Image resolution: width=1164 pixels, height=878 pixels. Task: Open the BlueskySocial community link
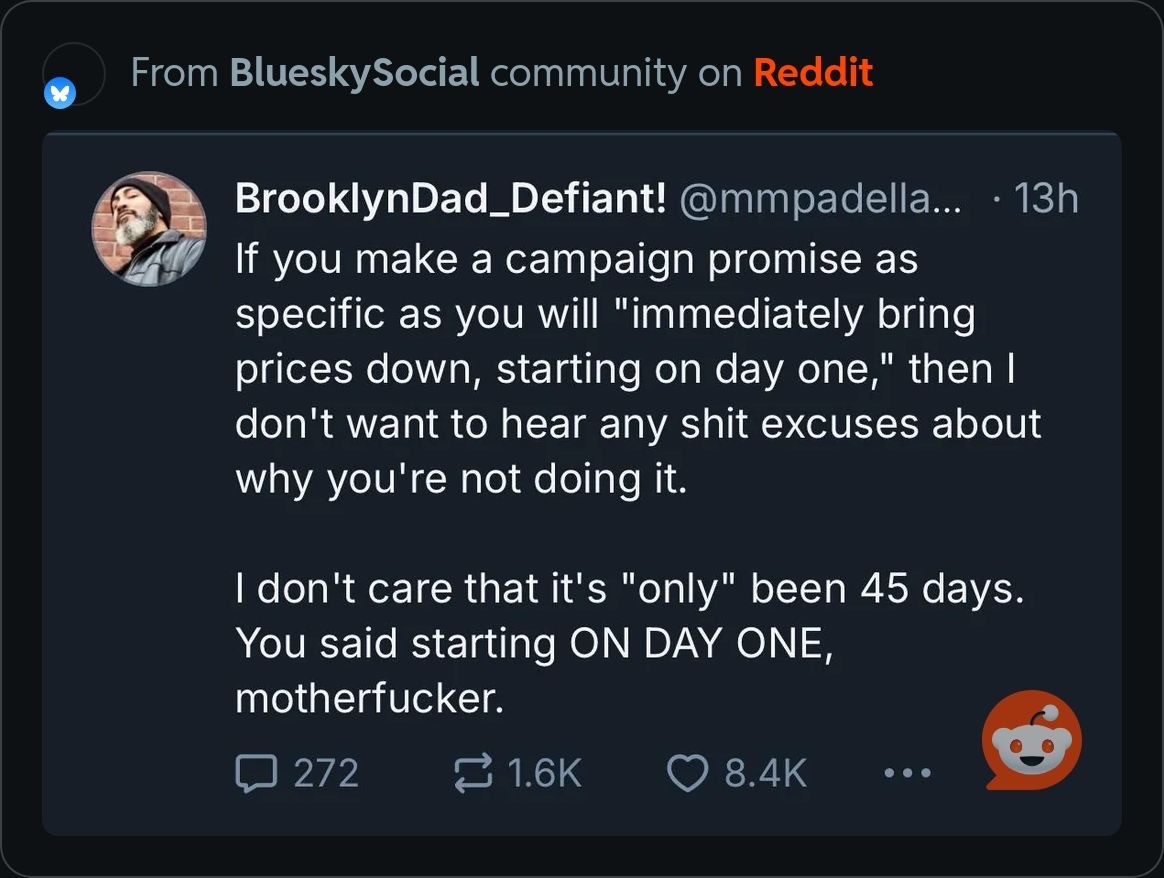coord(354,72)
